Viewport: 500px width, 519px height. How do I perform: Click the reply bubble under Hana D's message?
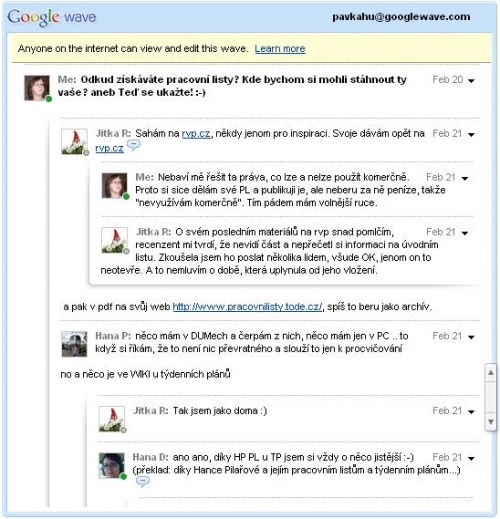coord(143,482)
